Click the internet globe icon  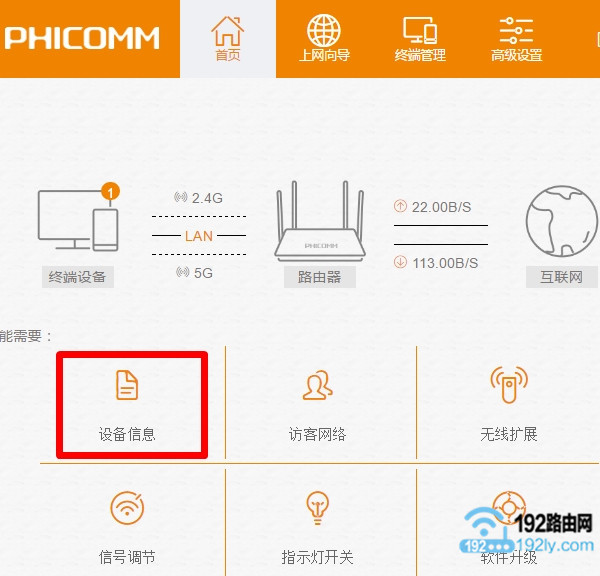[561, 221]
